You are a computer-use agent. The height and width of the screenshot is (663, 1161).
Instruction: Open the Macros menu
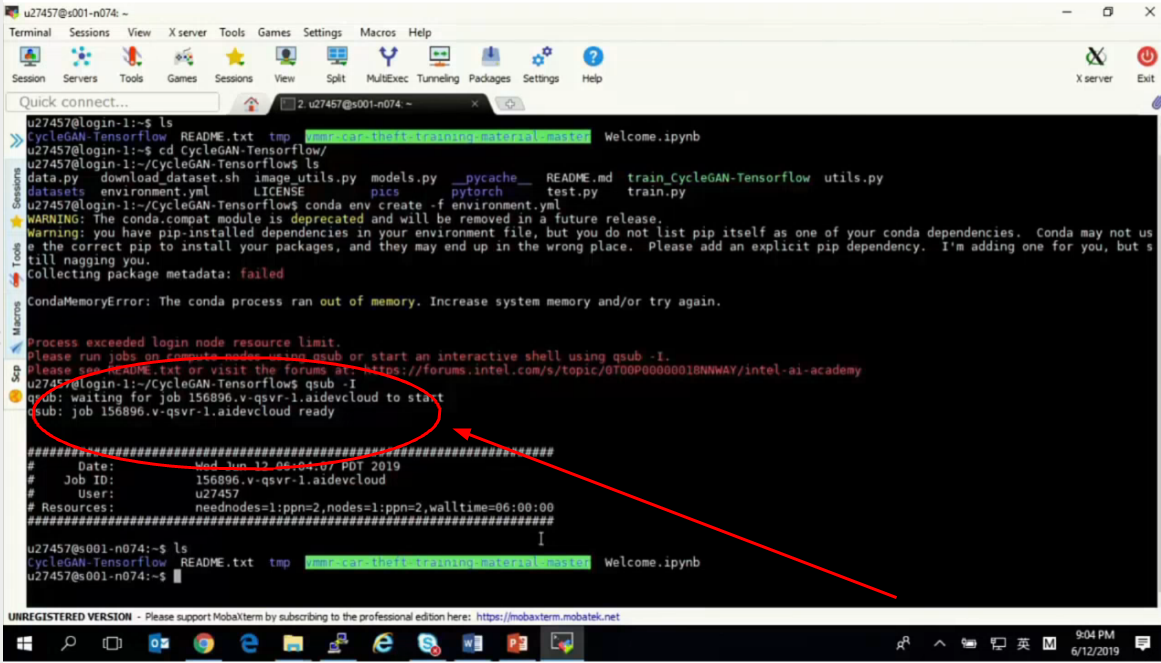tap(378, 33)
